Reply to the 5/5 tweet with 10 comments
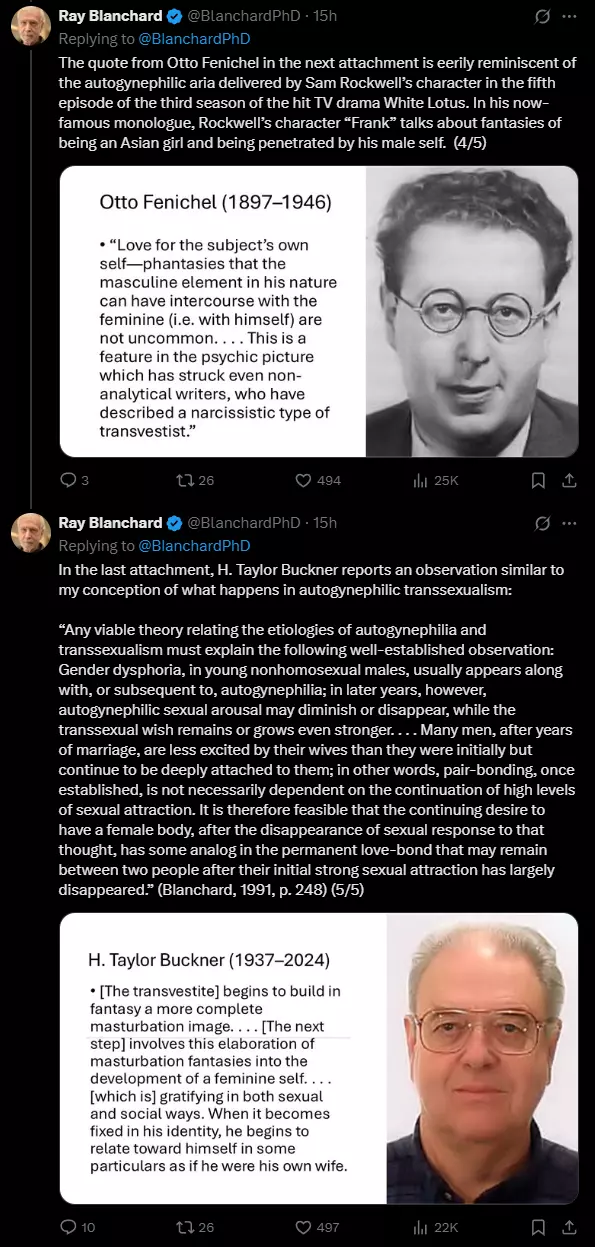 [x=78, y=1227]
